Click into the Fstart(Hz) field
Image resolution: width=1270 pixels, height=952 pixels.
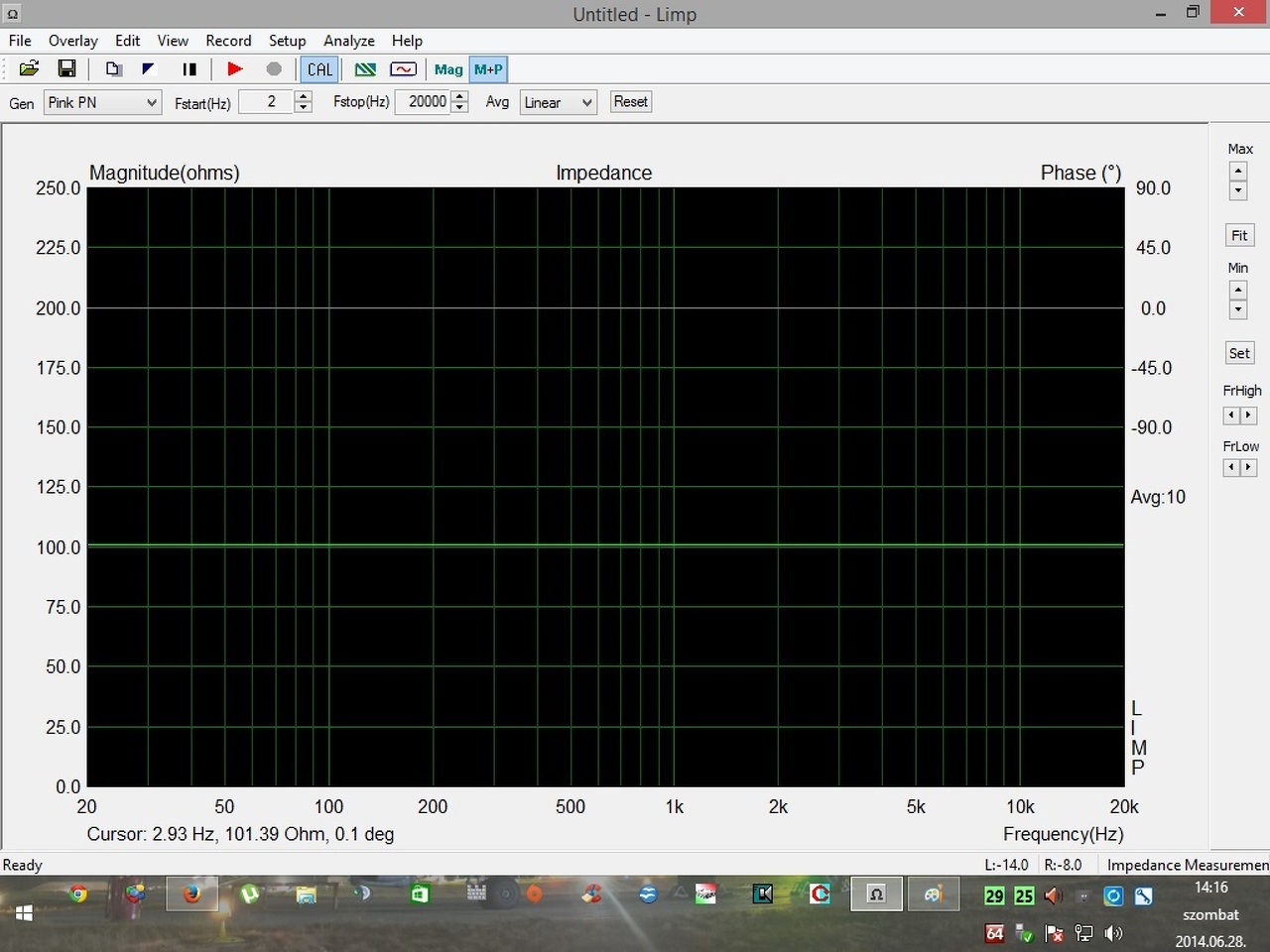(x=266, y=101)
